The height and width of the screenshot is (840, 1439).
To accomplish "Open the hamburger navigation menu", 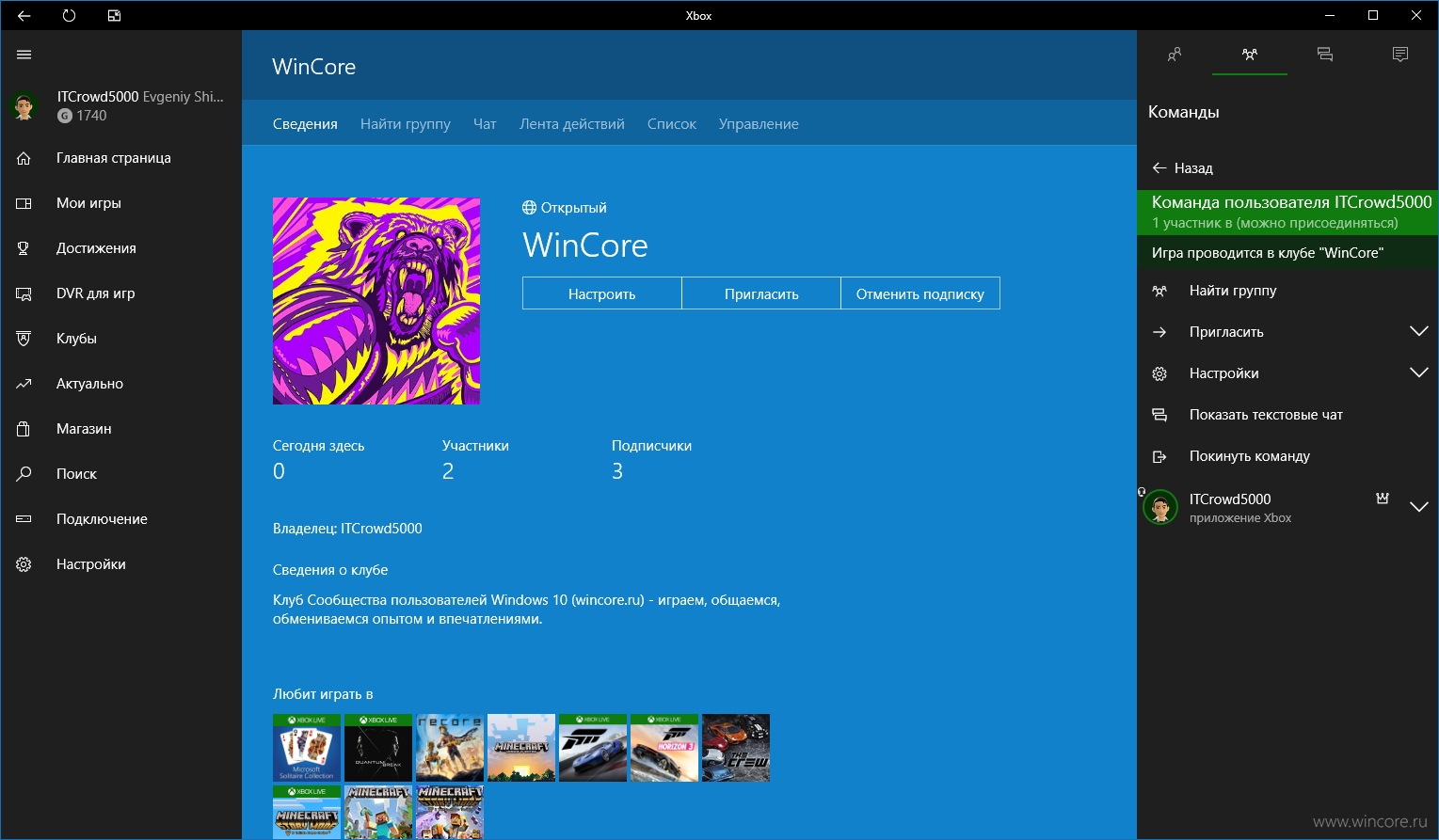I will 24,55.
